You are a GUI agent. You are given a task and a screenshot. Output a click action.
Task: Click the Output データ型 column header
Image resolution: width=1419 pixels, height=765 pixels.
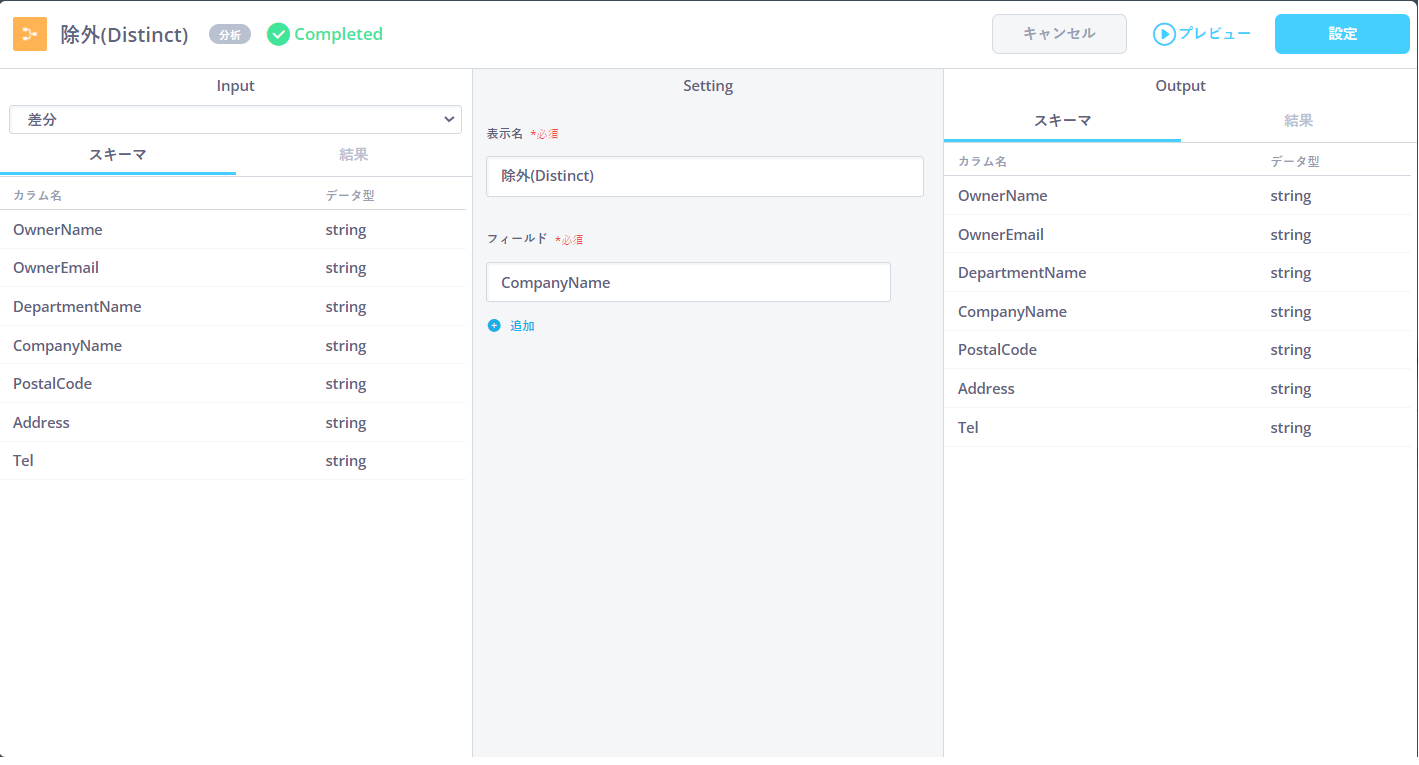click(1295, 161)
